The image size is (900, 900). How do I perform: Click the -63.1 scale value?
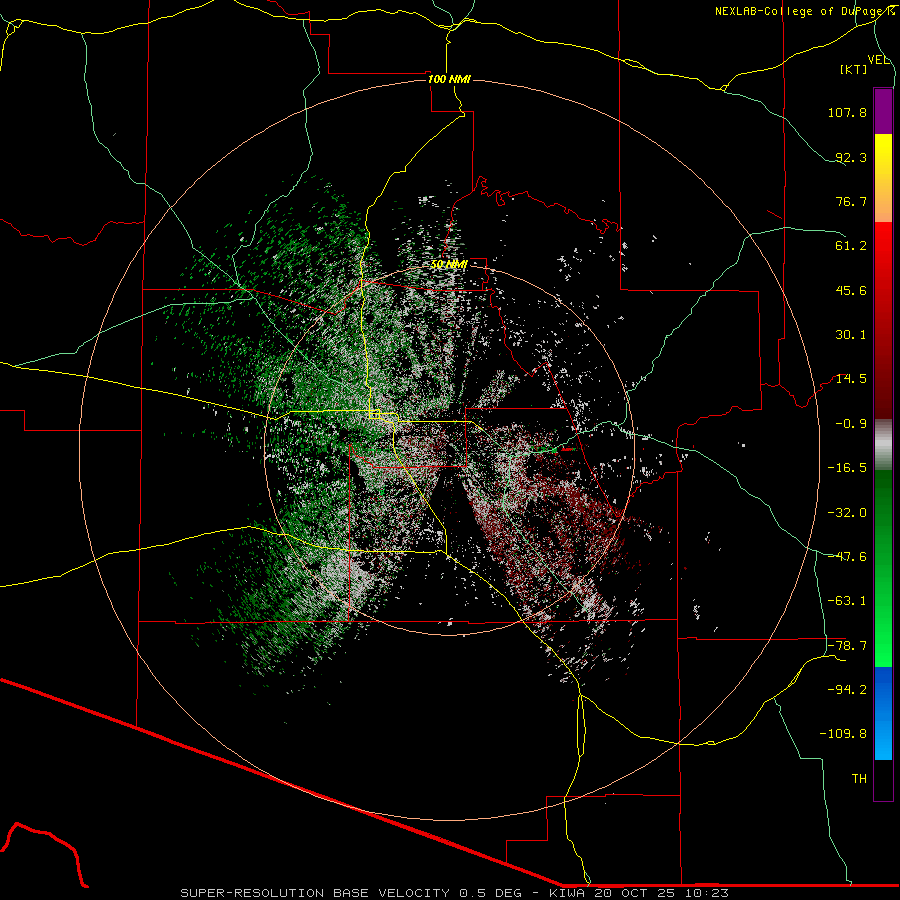[847, 601]
